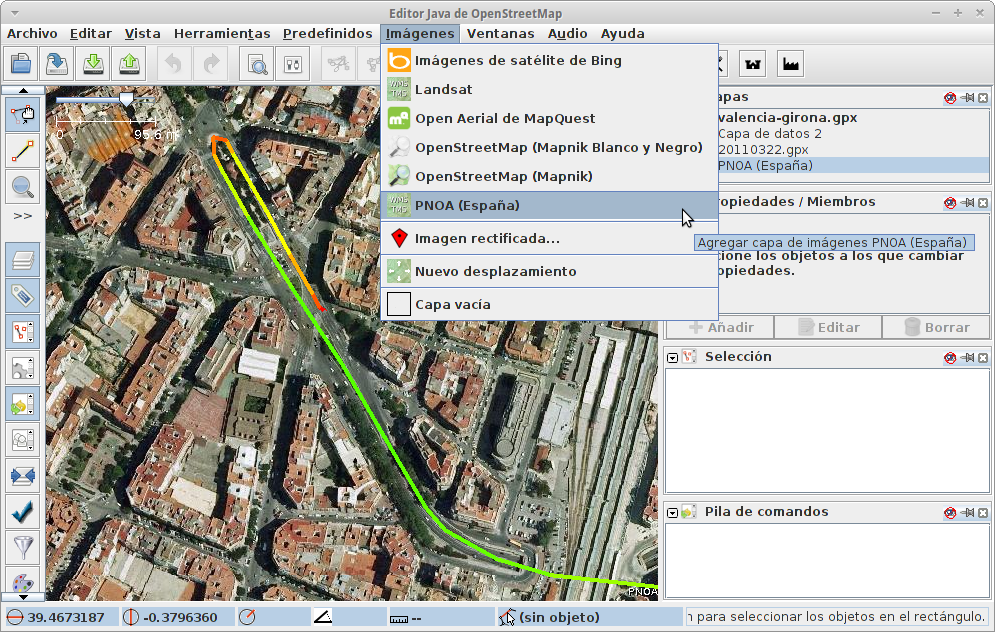The width and height of the screenshot is (995, 632).
Task: Select Imágenes de satélite de Bing
Action: click(x=518, y=60)
